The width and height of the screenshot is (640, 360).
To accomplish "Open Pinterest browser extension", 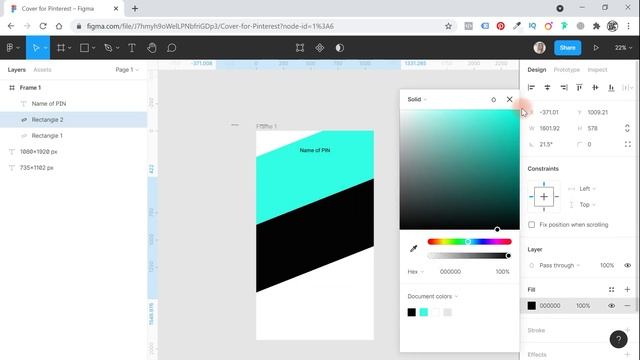I will [500, 26].
